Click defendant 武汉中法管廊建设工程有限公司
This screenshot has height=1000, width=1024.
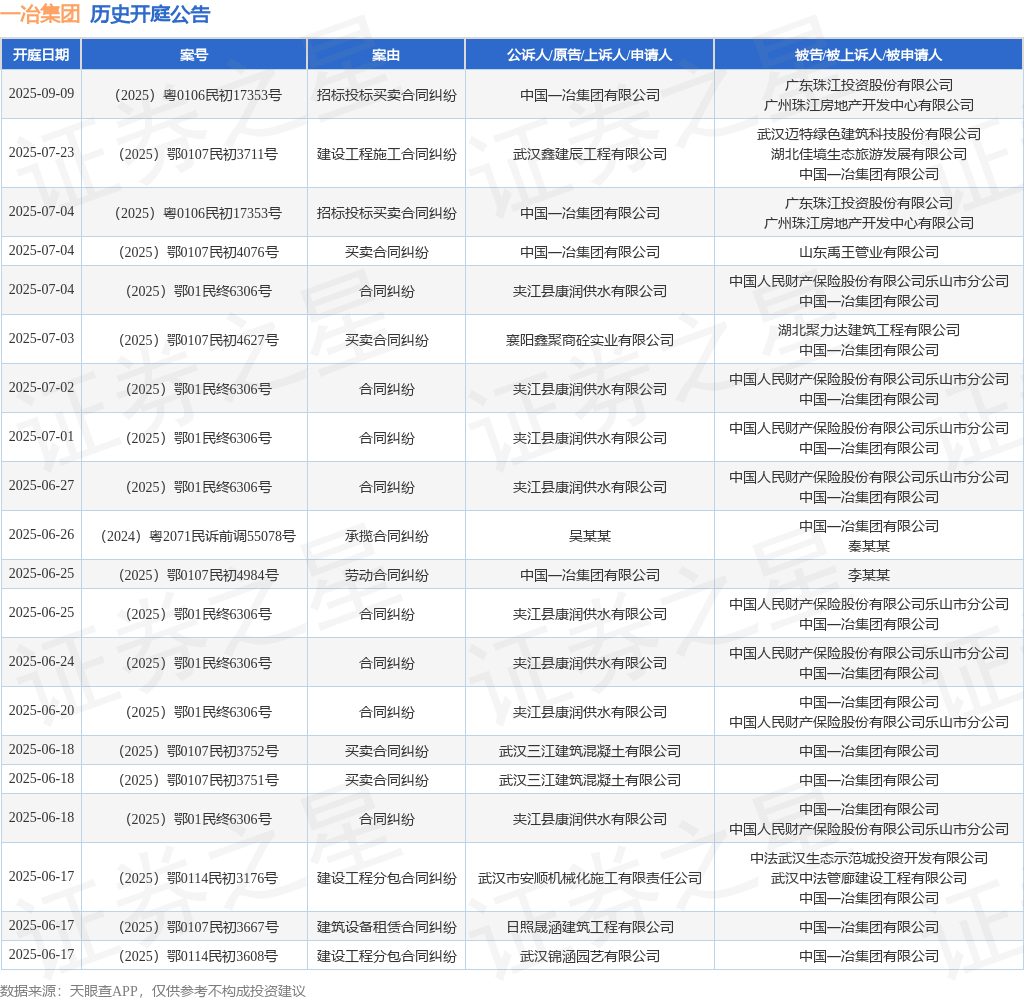coord(869,879)
